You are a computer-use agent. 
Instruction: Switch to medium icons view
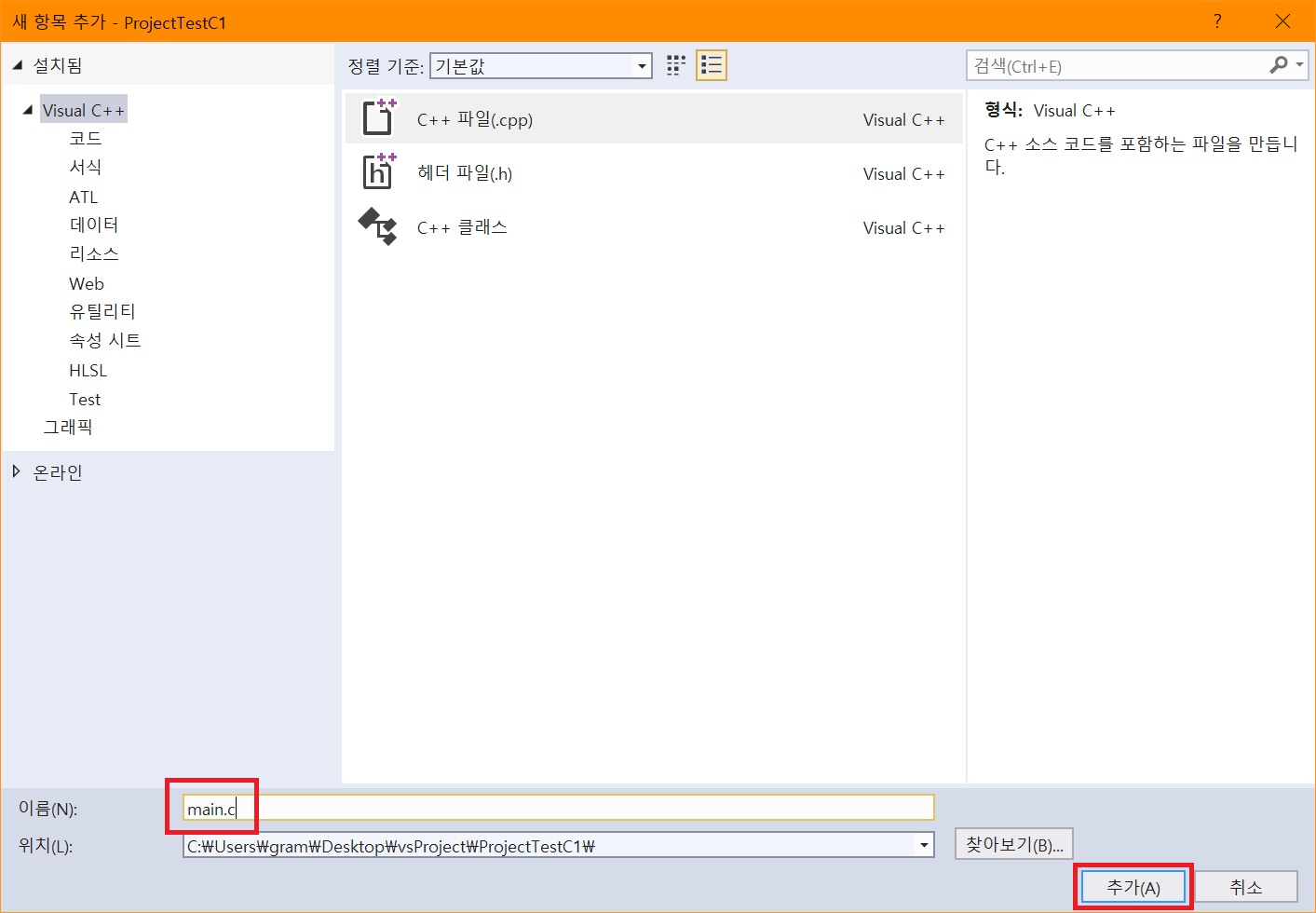pyautogui.click(x=676, y=65)
